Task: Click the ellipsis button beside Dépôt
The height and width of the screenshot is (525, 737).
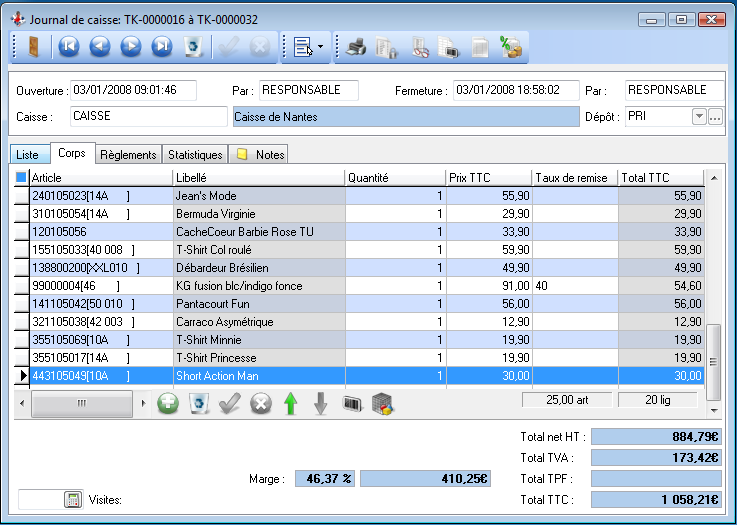Action: click(x=715, y=116)
